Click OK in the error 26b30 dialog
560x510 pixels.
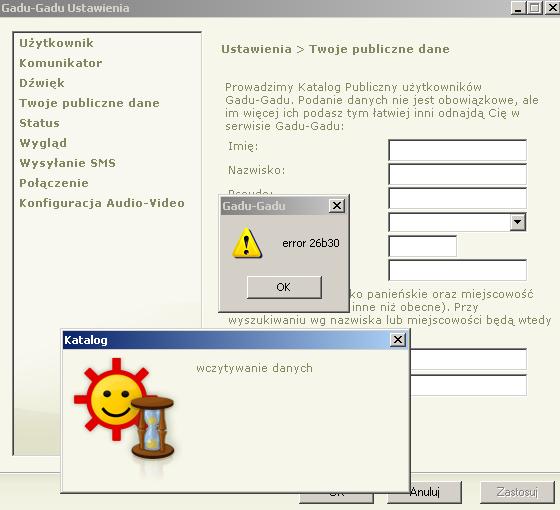[284, 287]
